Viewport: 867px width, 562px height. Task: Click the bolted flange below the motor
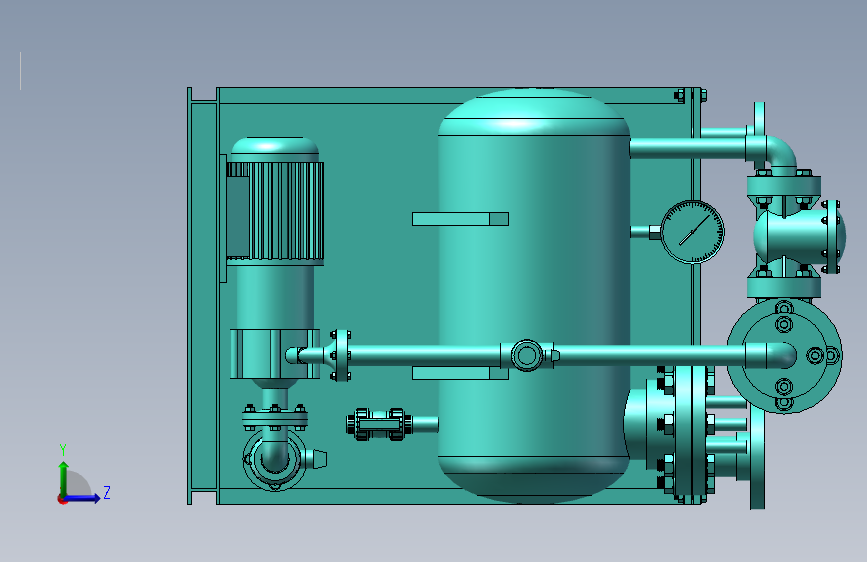pyautogui.click(x=275, y=417)
